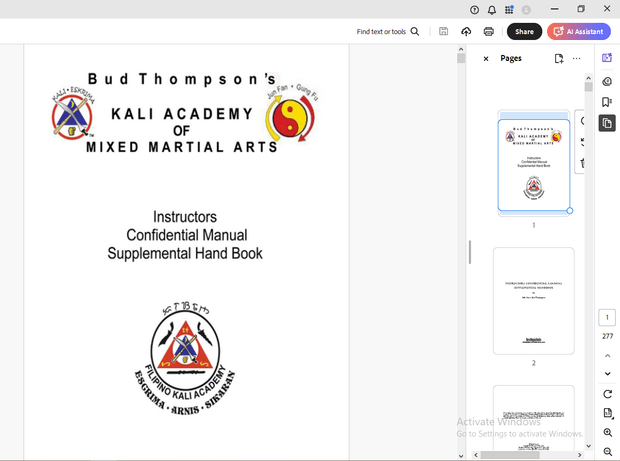Click the Pages panel horizontal scroll left arrow
Screen dimensions: 620x461
pyautogui.click(x=476, y=455)
